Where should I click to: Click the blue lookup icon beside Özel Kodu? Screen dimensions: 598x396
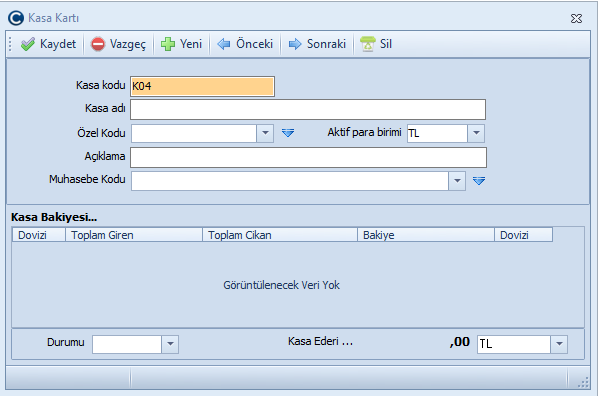point(288,133)
